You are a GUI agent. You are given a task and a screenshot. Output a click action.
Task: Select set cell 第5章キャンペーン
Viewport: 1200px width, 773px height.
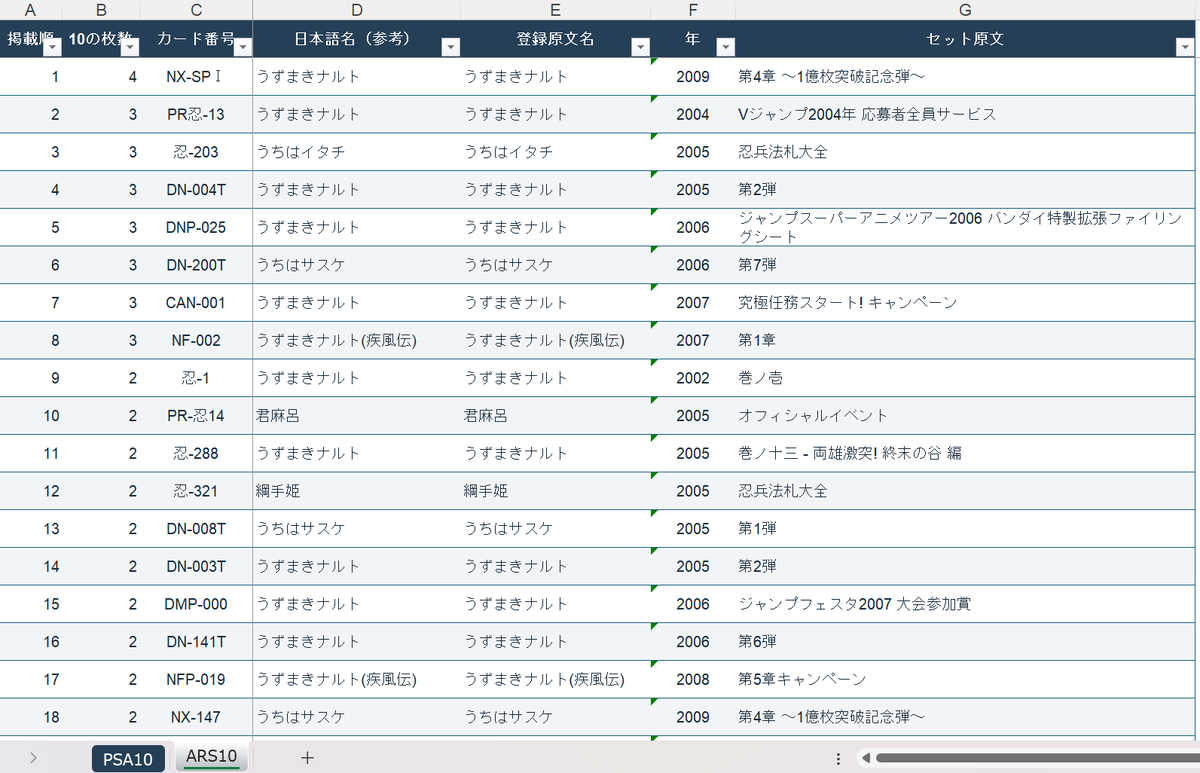(965, 679)
